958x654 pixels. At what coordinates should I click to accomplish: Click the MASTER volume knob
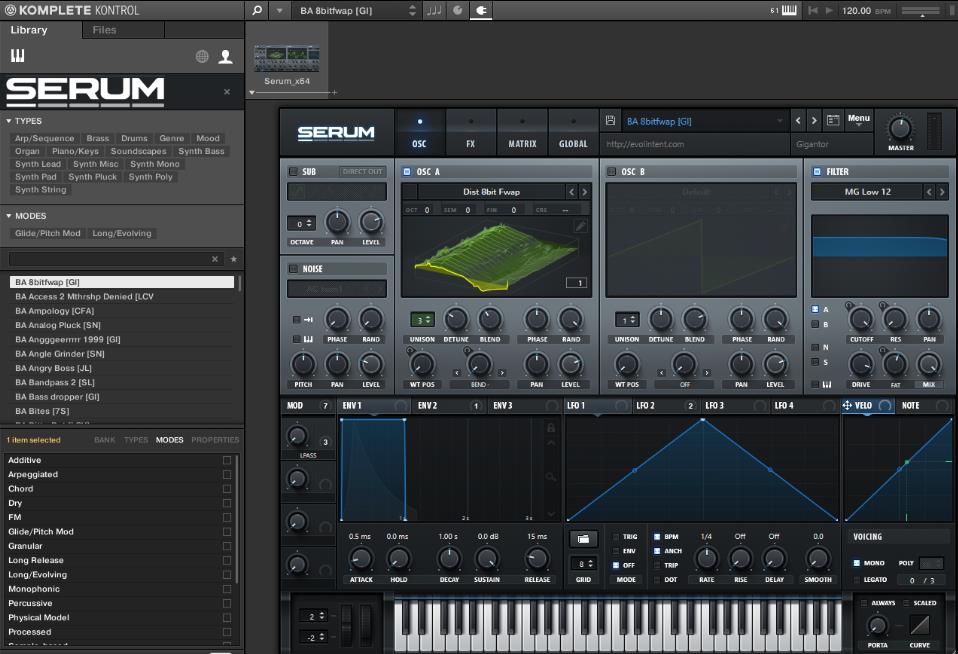pos(900,128)
